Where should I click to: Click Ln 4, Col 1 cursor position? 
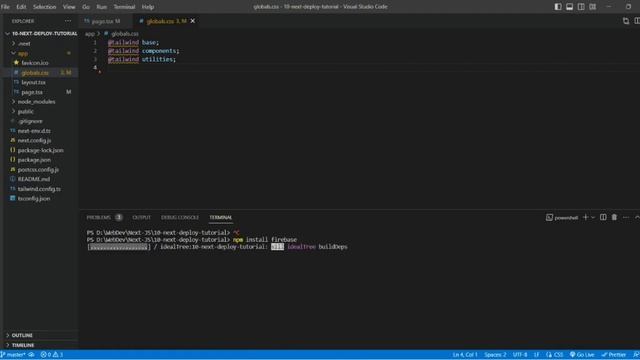point(465,355)
